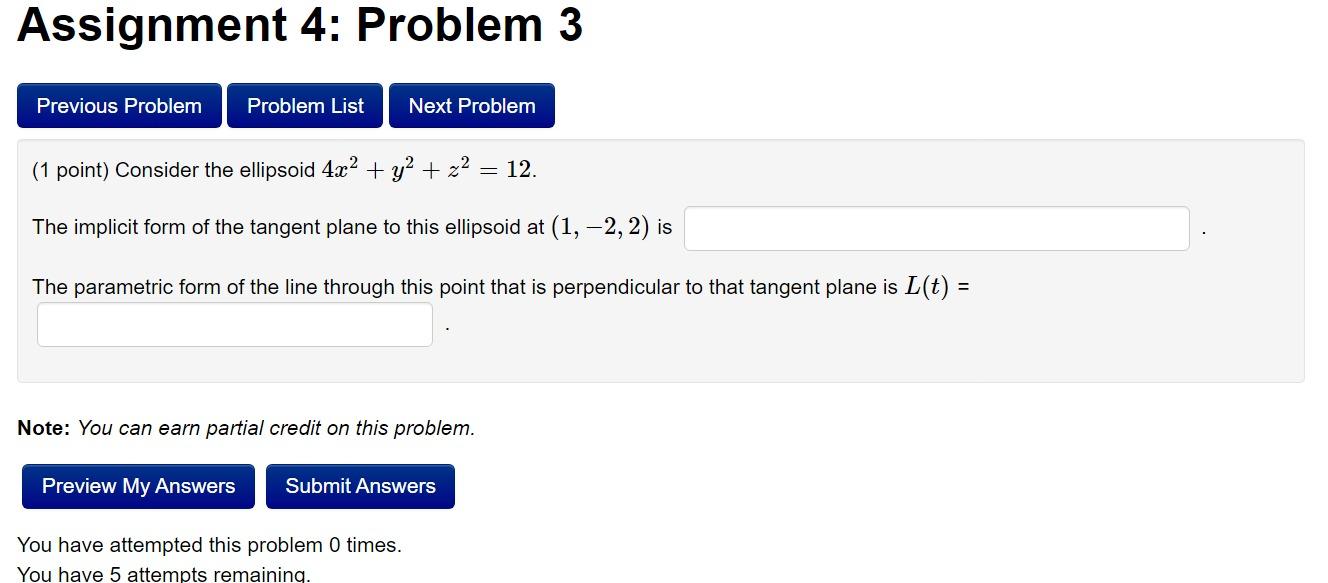Submit Answers for this problem
1328x583 pixels.
click(x=360, y=486)
